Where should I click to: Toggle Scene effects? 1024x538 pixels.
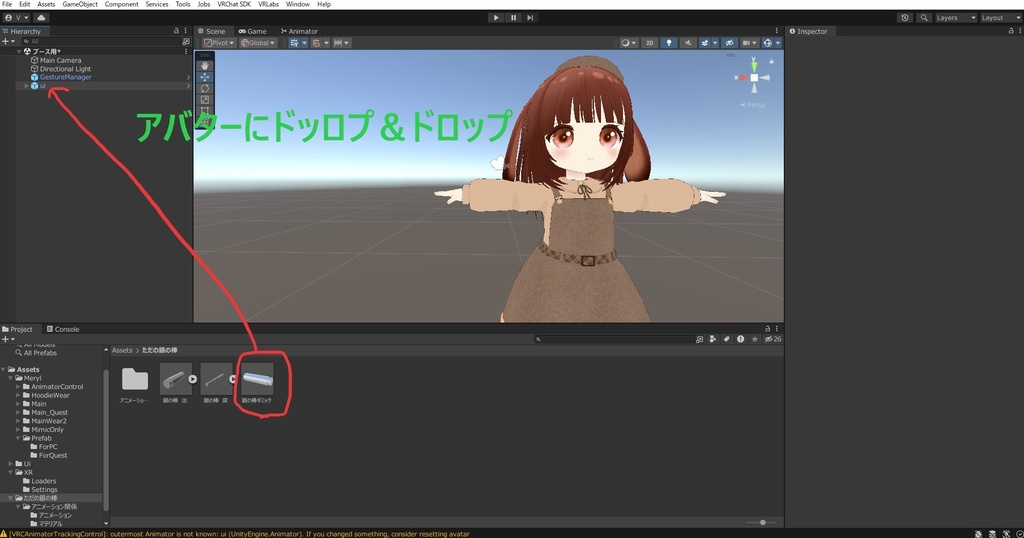pos(705,42)
